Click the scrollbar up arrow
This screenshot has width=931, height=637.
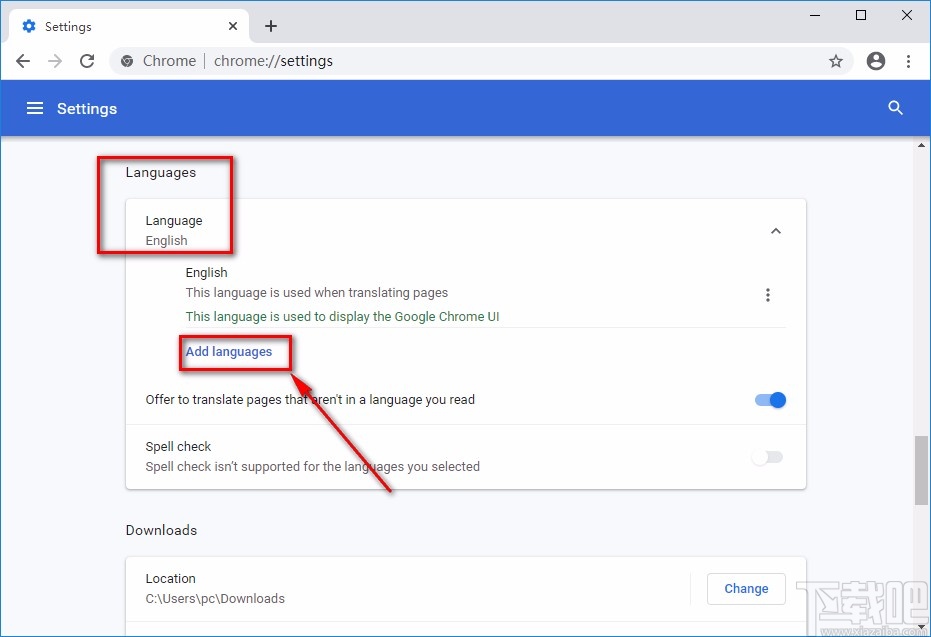[x=921, y=145]
